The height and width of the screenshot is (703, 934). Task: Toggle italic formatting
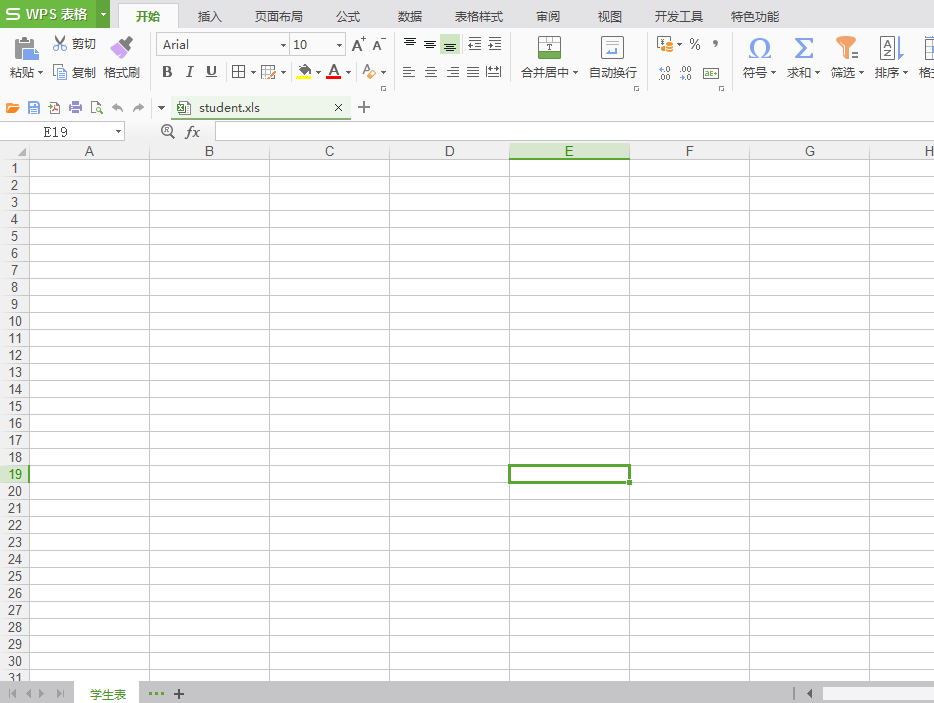click(x=189, y=72)
